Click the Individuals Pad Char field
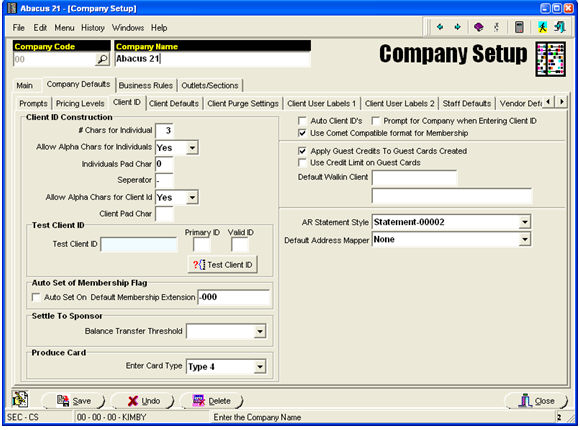The image size is (580, 430). click(164, 164)
